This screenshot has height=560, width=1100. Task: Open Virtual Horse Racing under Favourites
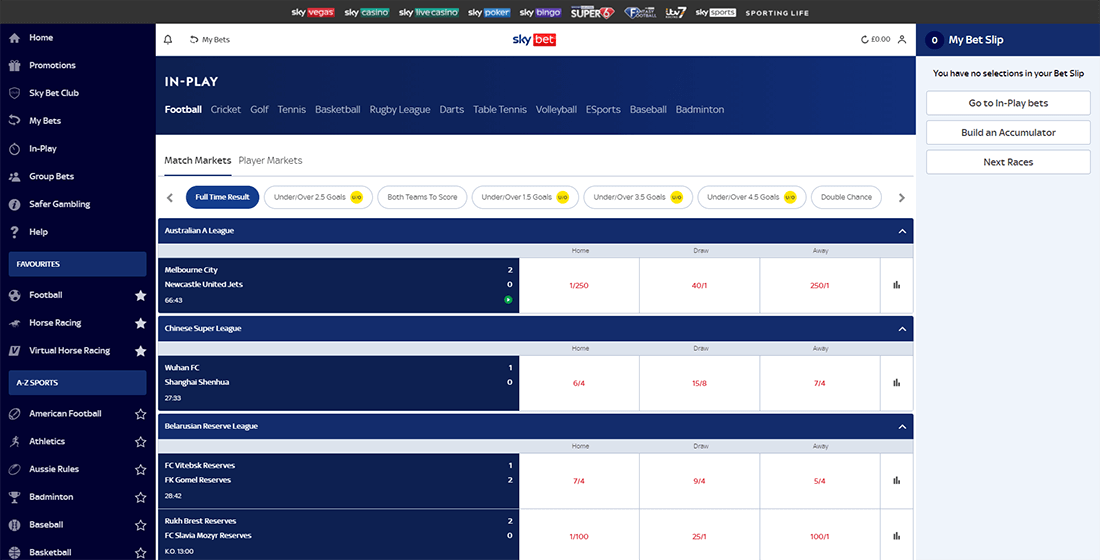pyautogui.click(x=69, y=351)
